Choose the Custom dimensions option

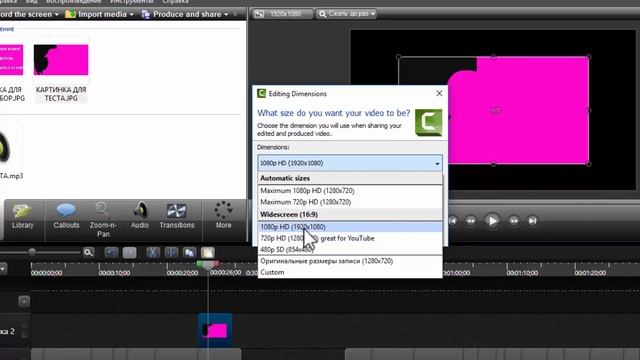coord(350,272)
